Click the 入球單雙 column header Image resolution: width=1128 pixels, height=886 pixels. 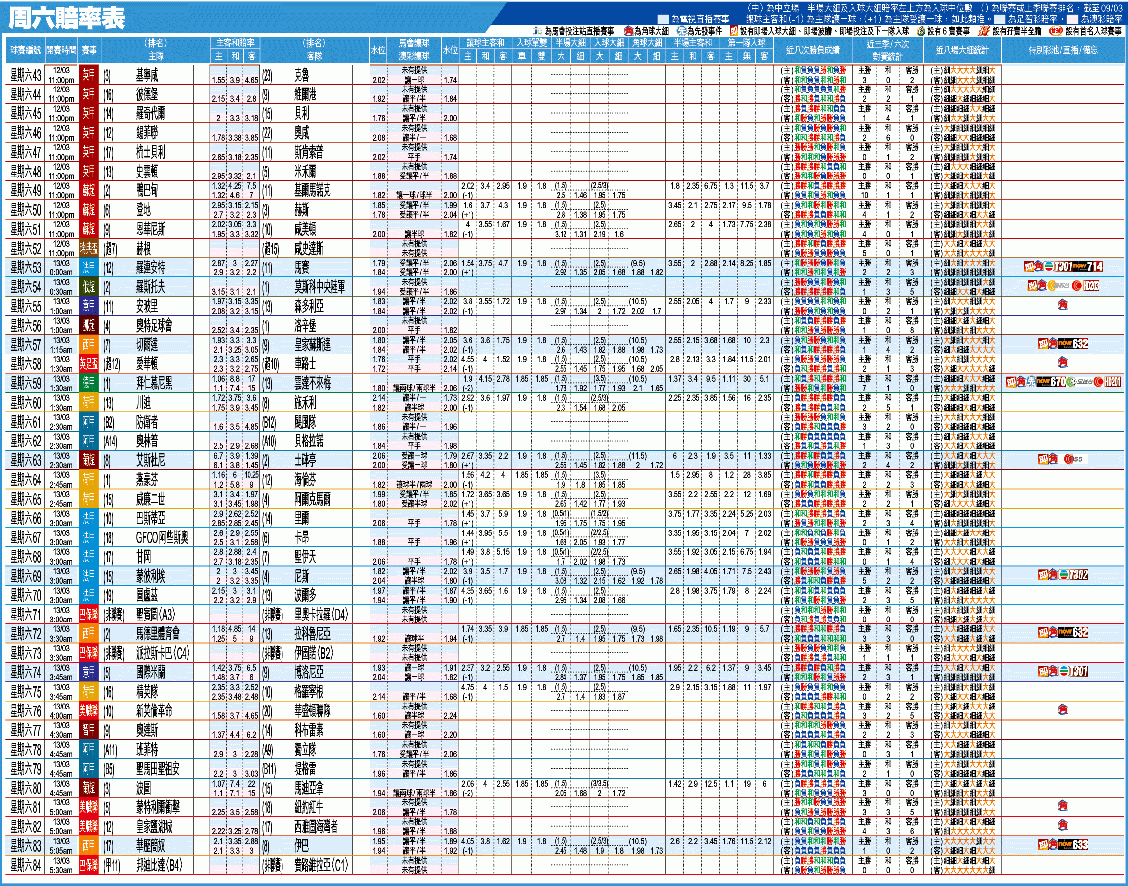click(532, 43)
